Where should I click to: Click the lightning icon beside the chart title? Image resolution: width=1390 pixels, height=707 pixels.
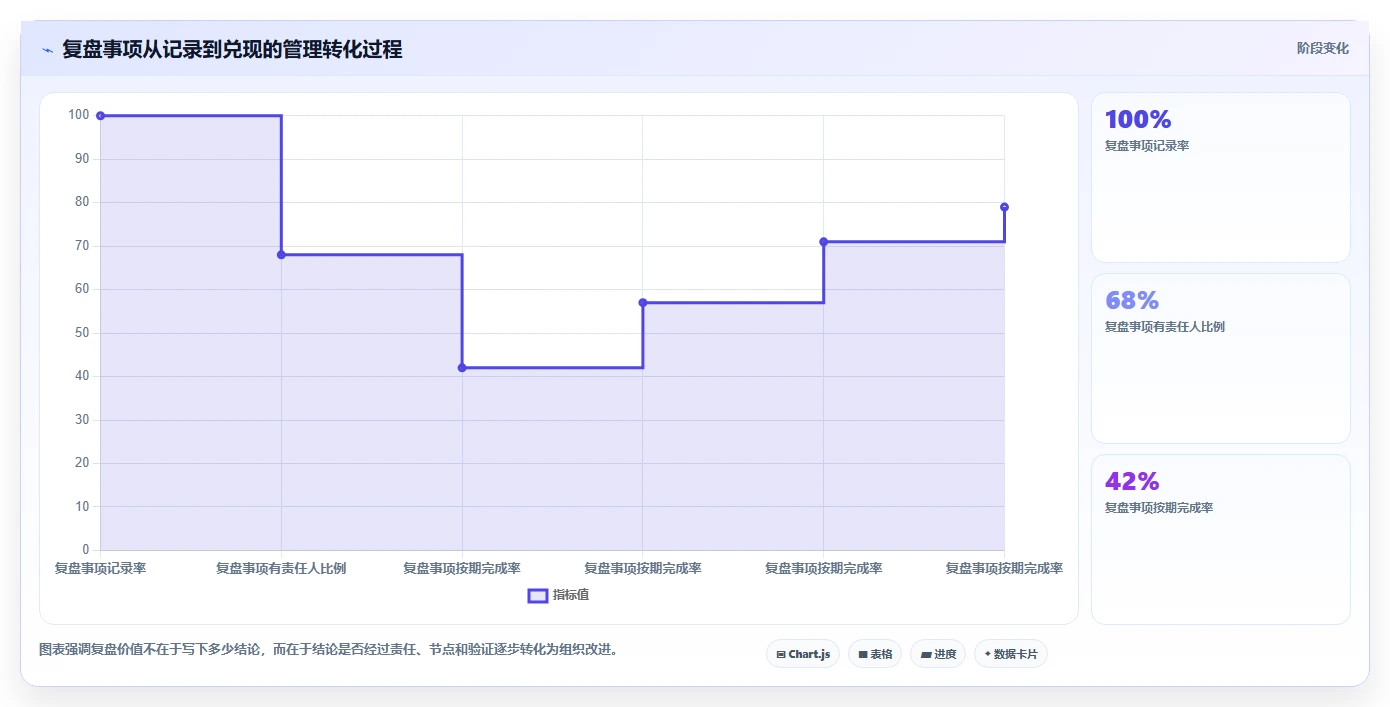(x=47, y=49)
